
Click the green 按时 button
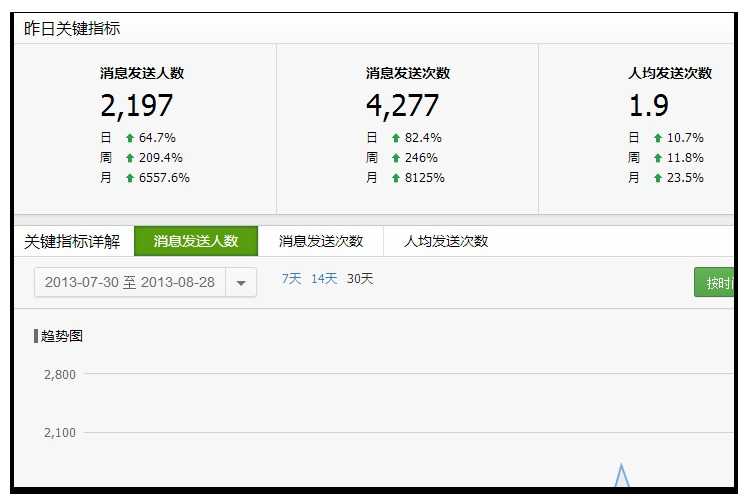(717, 283)
